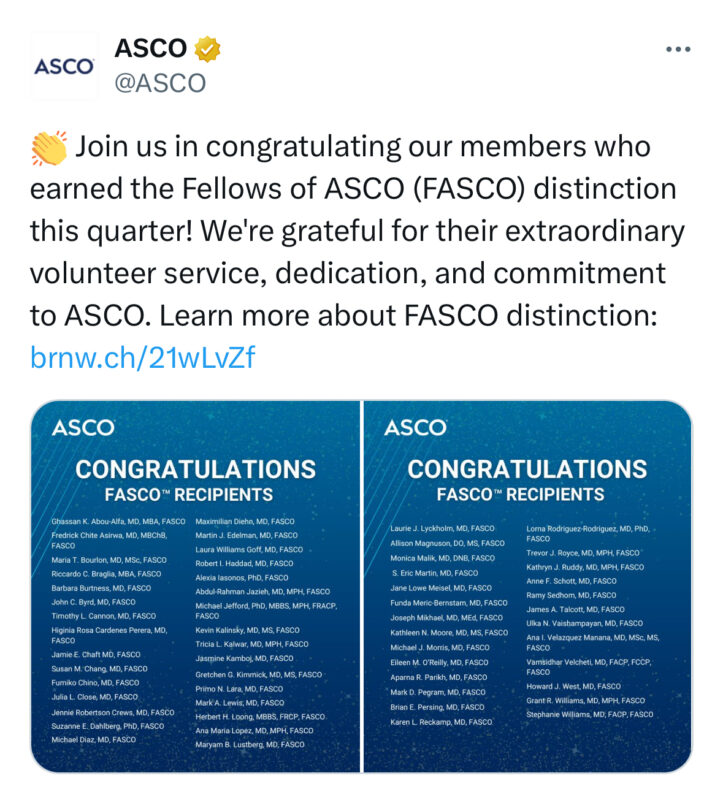Click ASCO logo in left image

83,428
